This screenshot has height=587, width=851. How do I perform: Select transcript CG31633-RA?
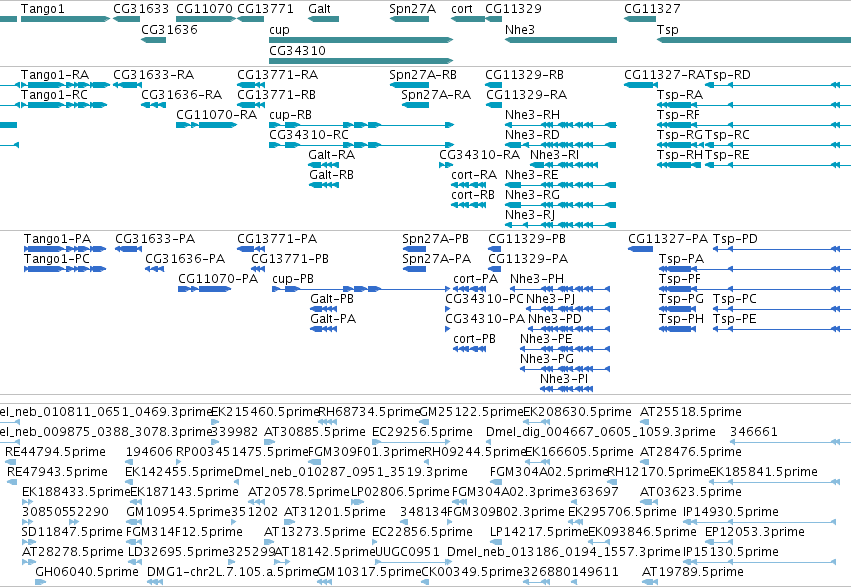pos(153,75)
